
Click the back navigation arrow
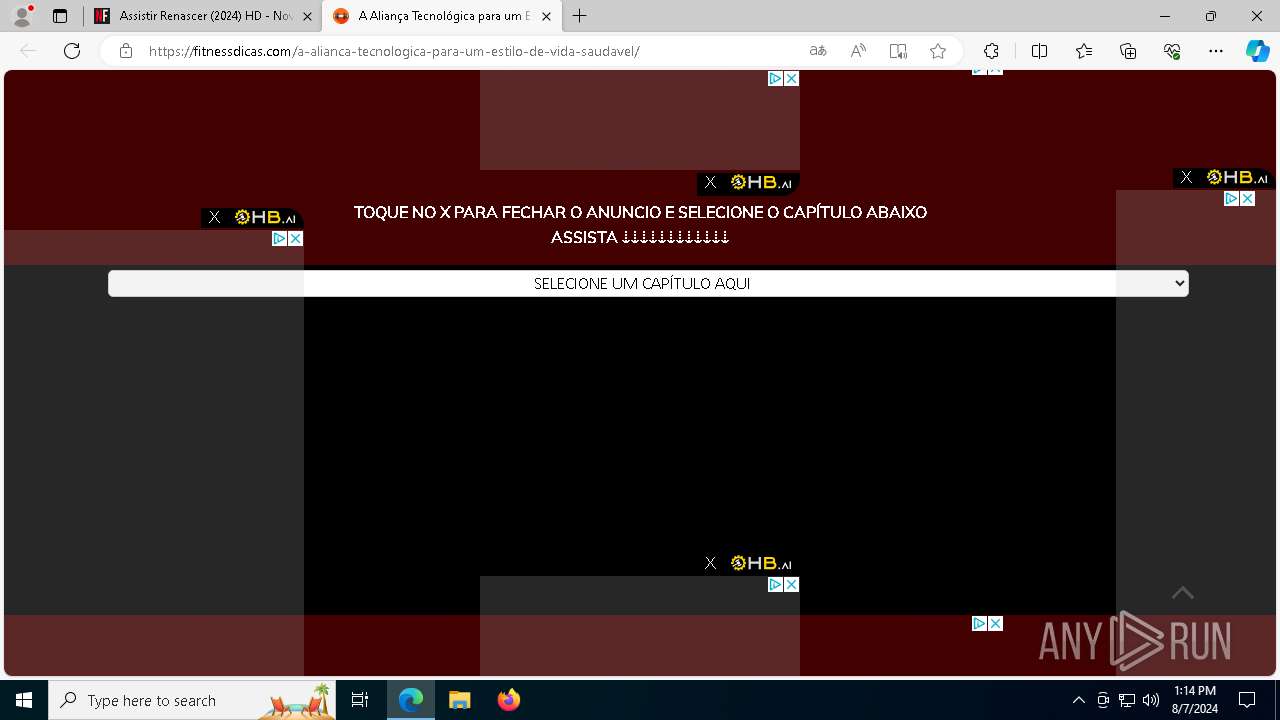28,51
